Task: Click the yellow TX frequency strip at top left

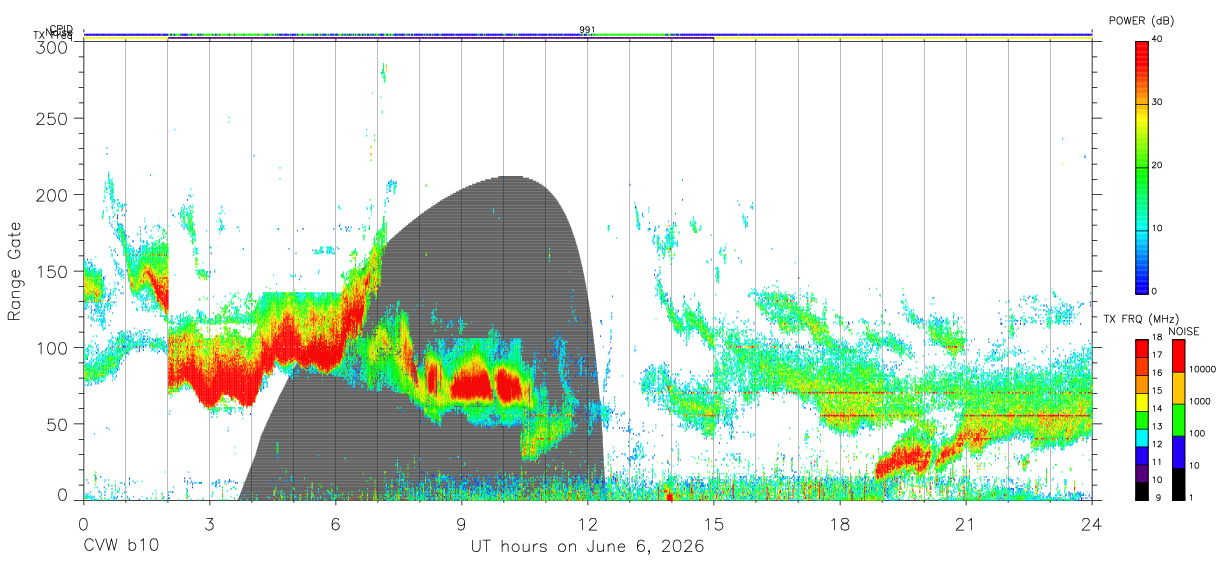Action: click(x=126, y=38)
